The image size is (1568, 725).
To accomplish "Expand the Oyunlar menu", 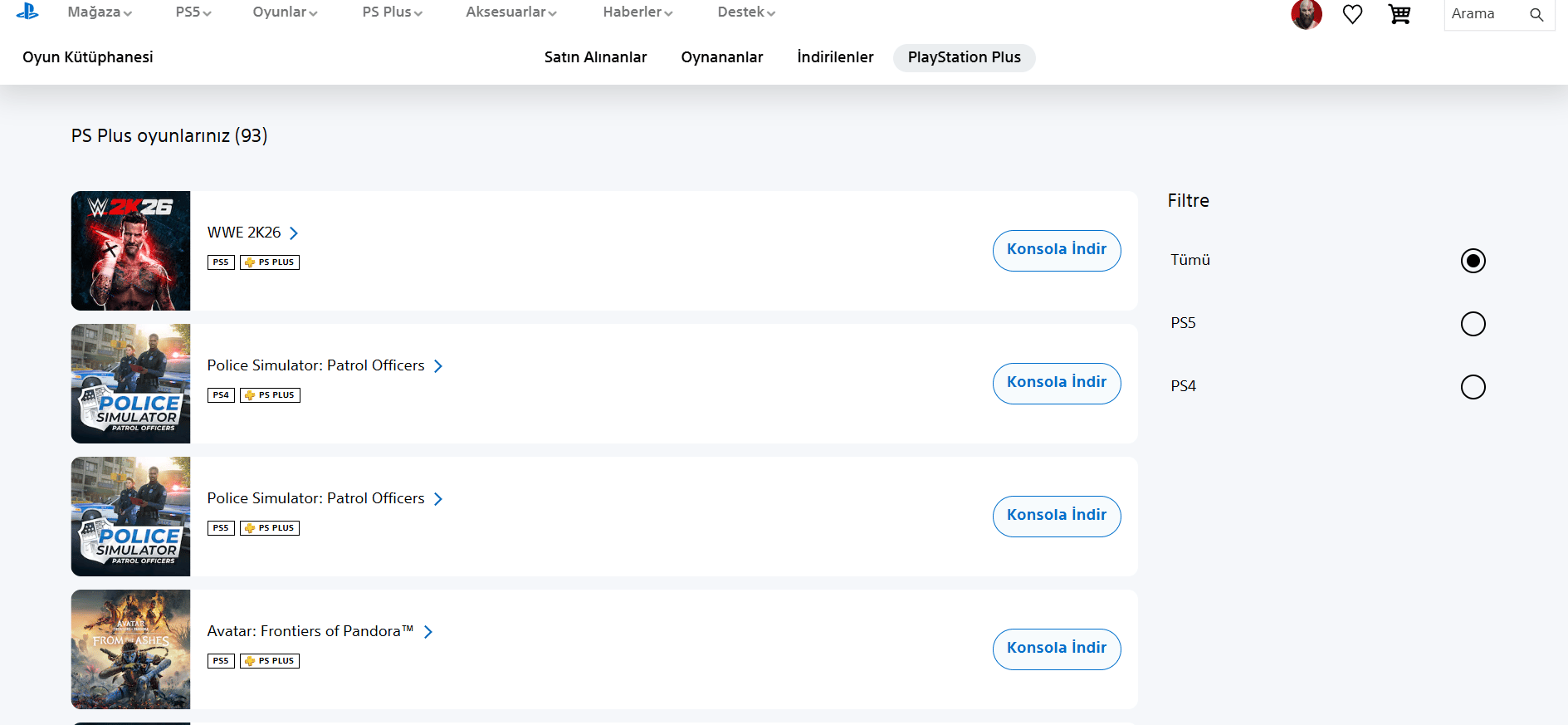I will (x=285, y=12).
